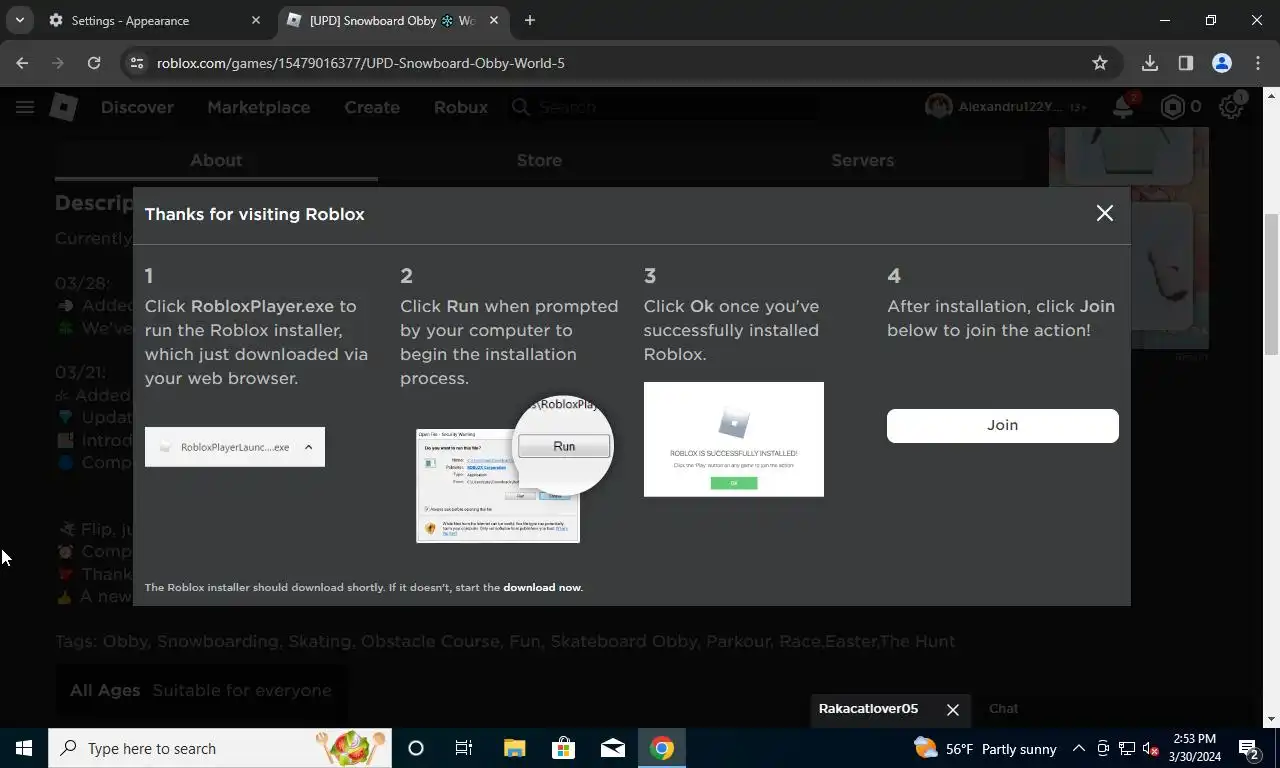The width and height of the screenshot is (1280, 768).
Task: Open the clock showing 2:53 PM
Action: point(1194,748)
